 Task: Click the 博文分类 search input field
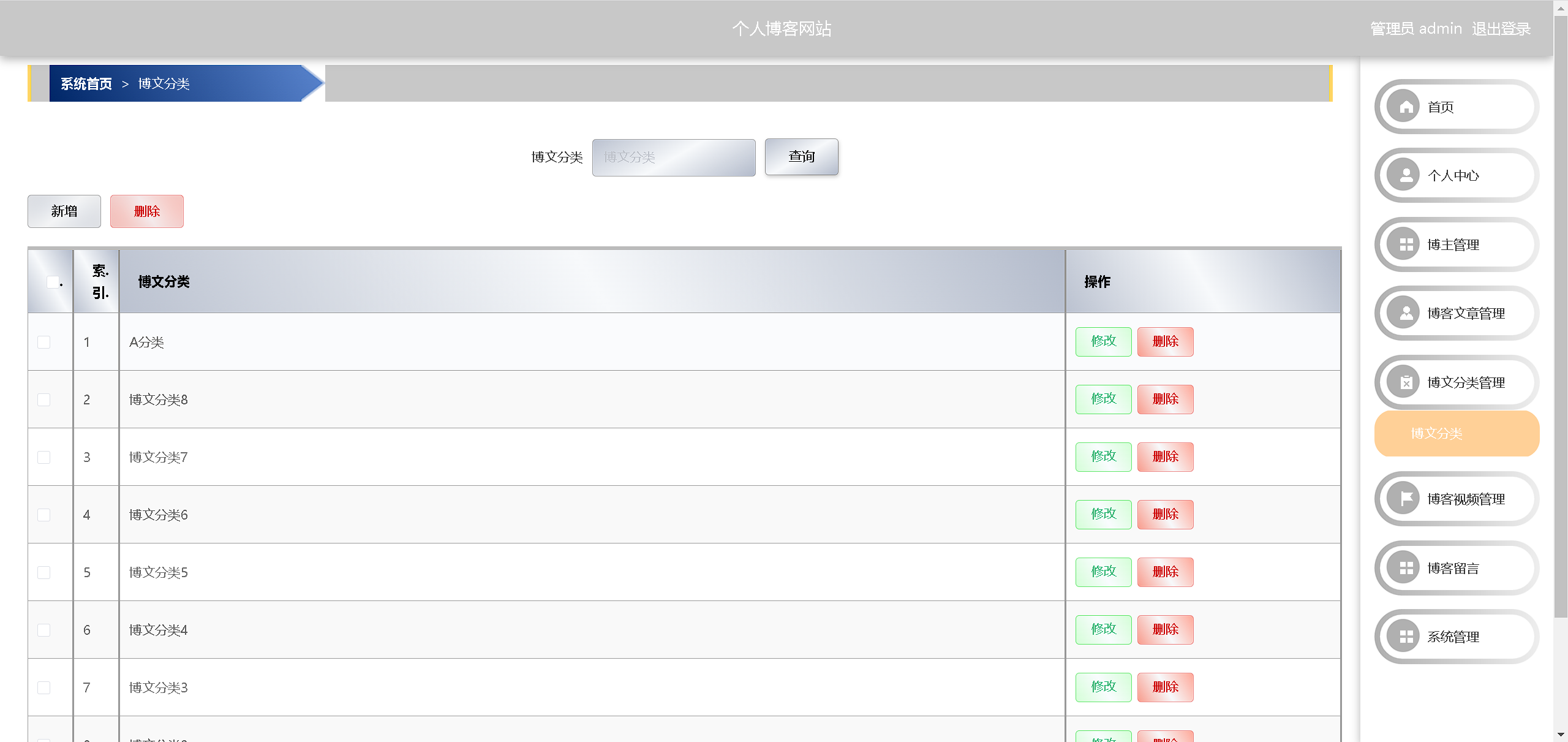[x=673, y=157]
